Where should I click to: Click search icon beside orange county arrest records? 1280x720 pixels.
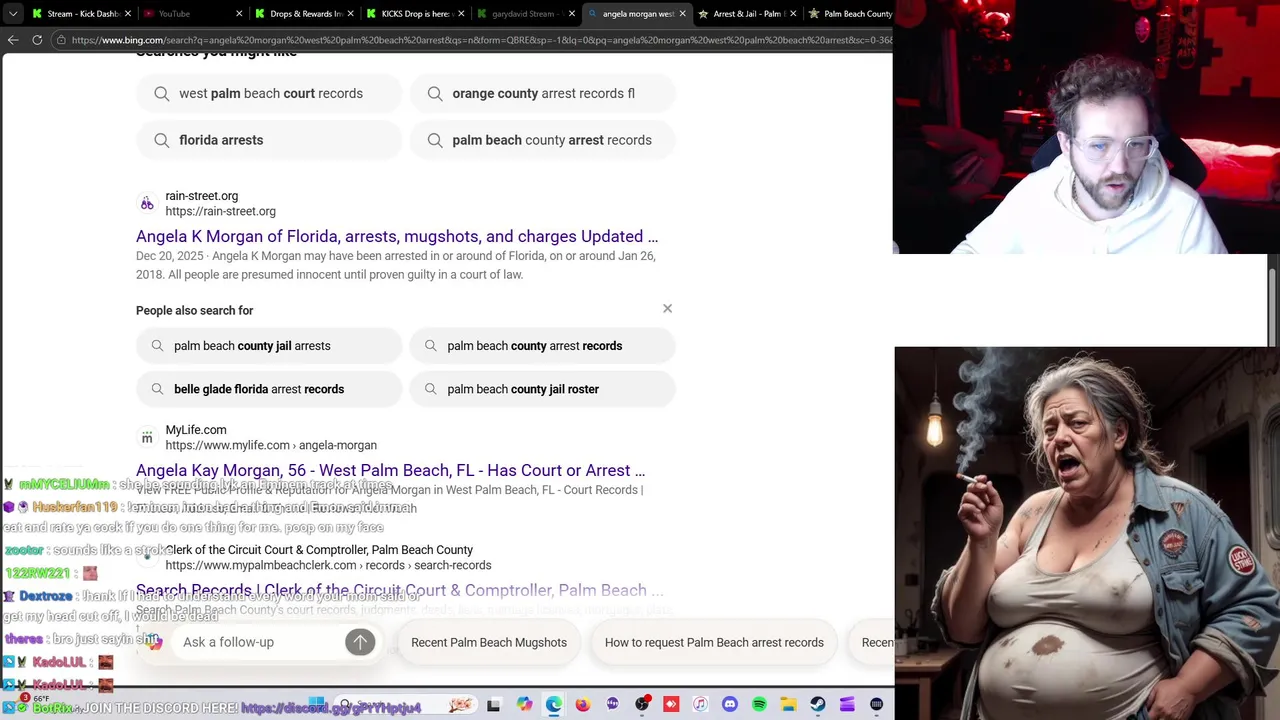[435, 93]
